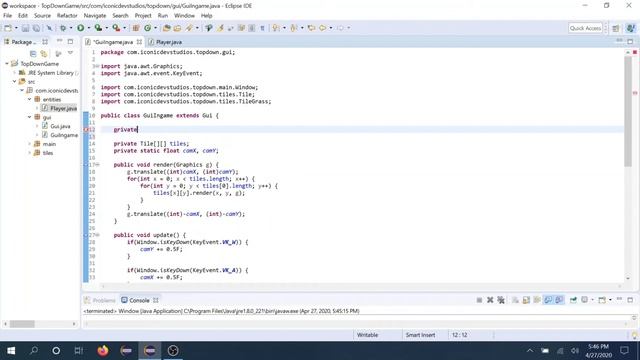Close the GuiIngame.java tab

click(139, 42)
